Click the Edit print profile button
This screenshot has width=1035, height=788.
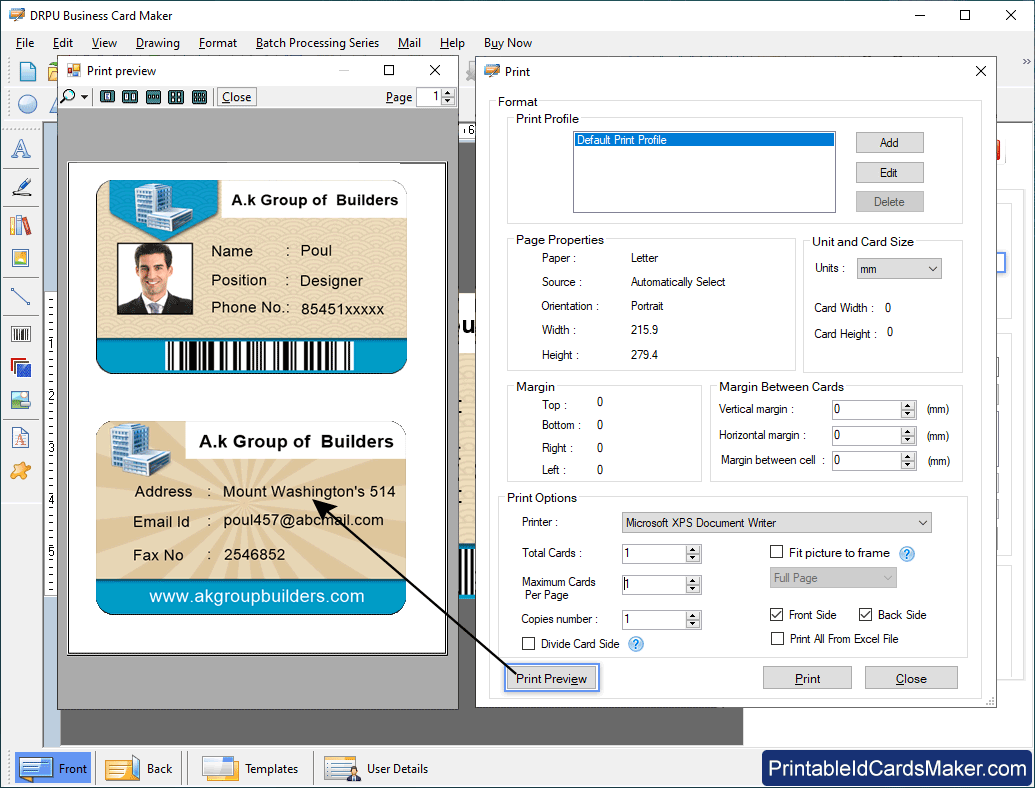coord(889,173)
